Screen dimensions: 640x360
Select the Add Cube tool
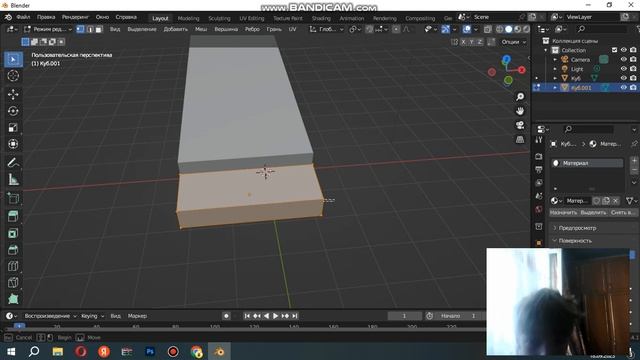pyautogui.click(x=13, y=198)
